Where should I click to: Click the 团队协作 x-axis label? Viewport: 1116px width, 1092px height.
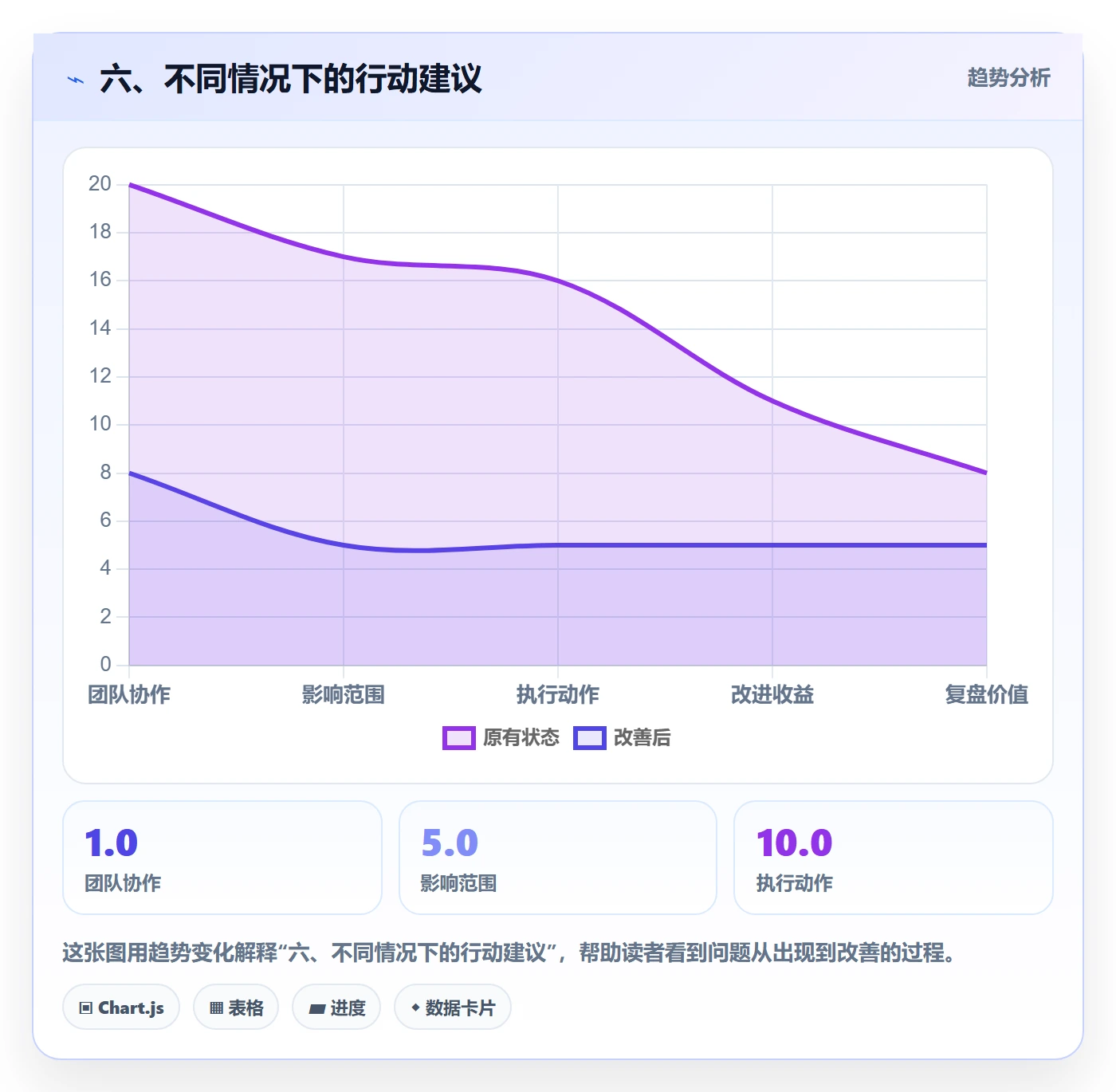pyautogui.click(x=129, y=695)
